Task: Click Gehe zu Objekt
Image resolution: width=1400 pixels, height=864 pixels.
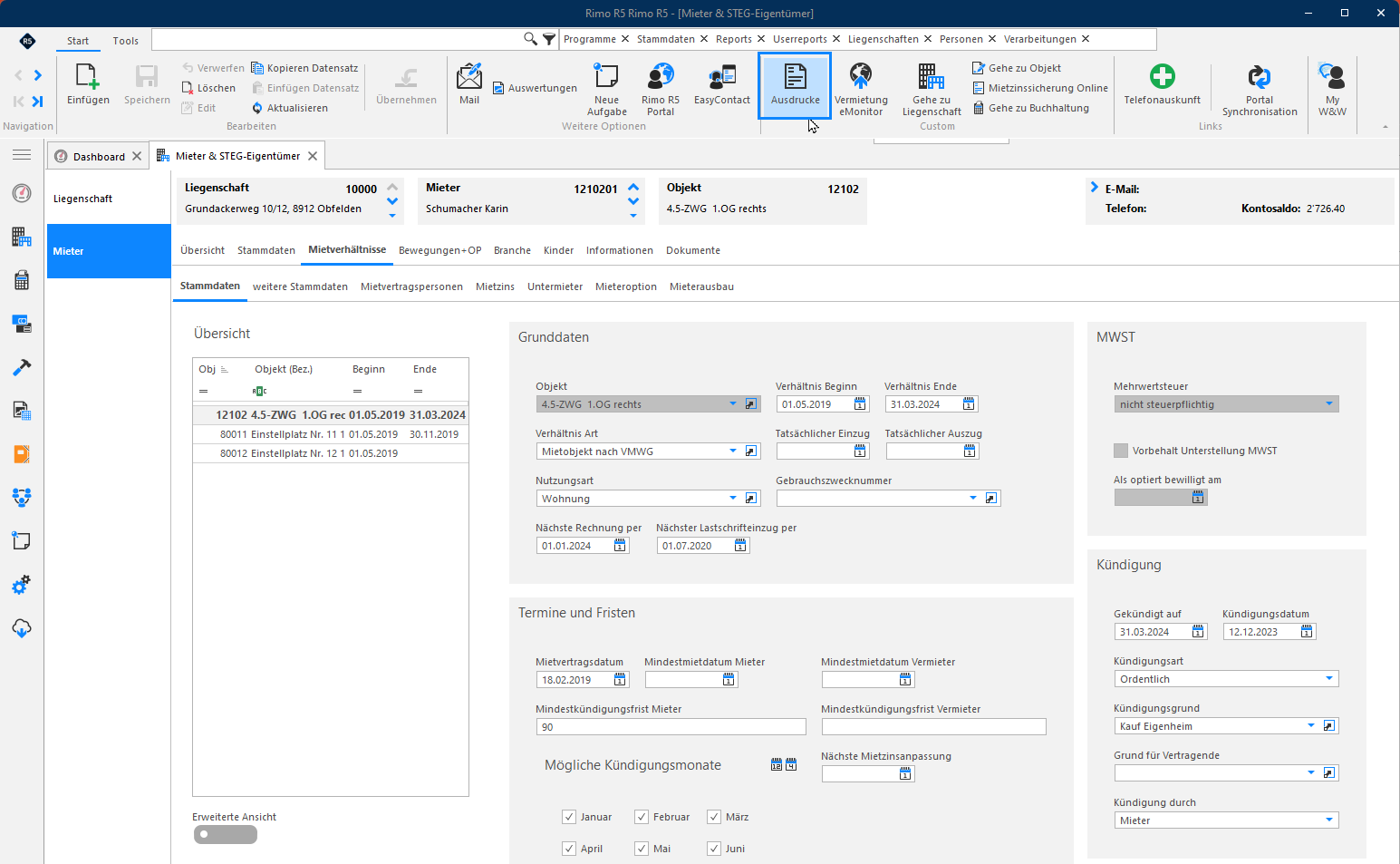Action: pyautogui.click(x=1016, y=68)
